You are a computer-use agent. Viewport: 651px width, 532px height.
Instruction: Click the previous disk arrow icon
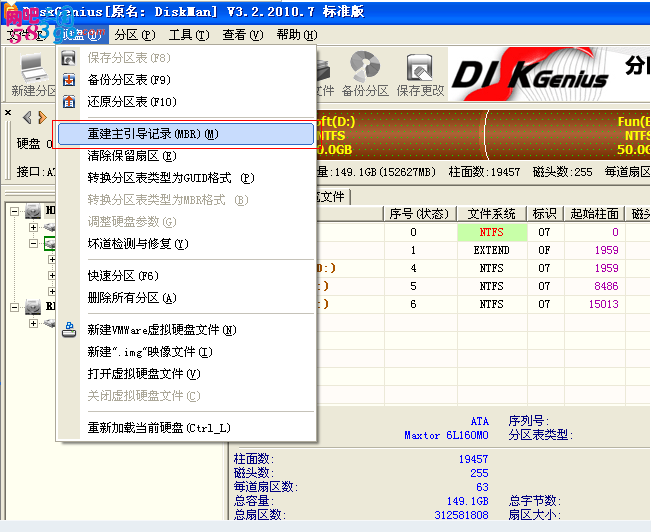coord(27,118)
